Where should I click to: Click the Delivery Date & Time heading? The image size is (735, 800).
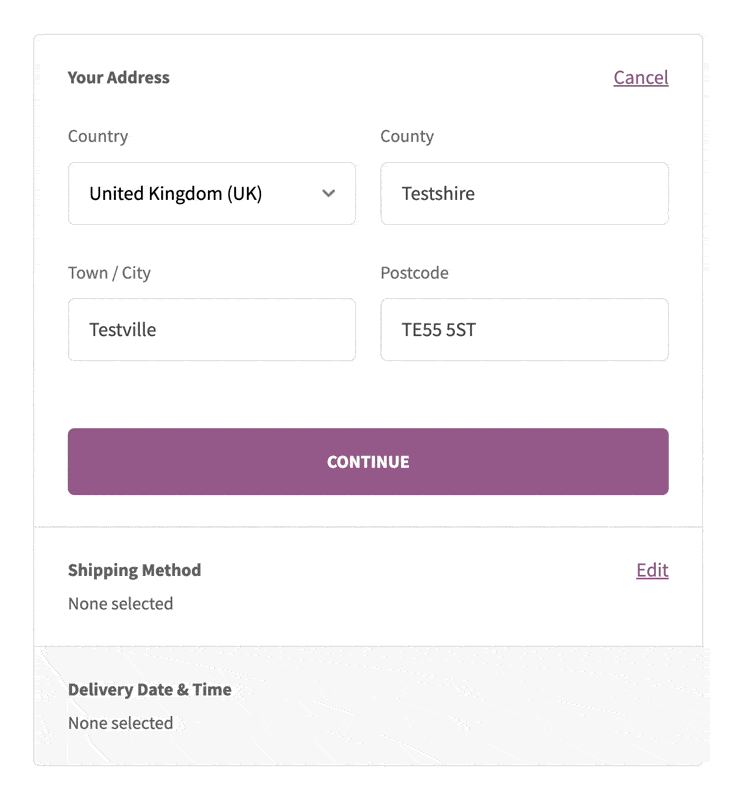149,690
